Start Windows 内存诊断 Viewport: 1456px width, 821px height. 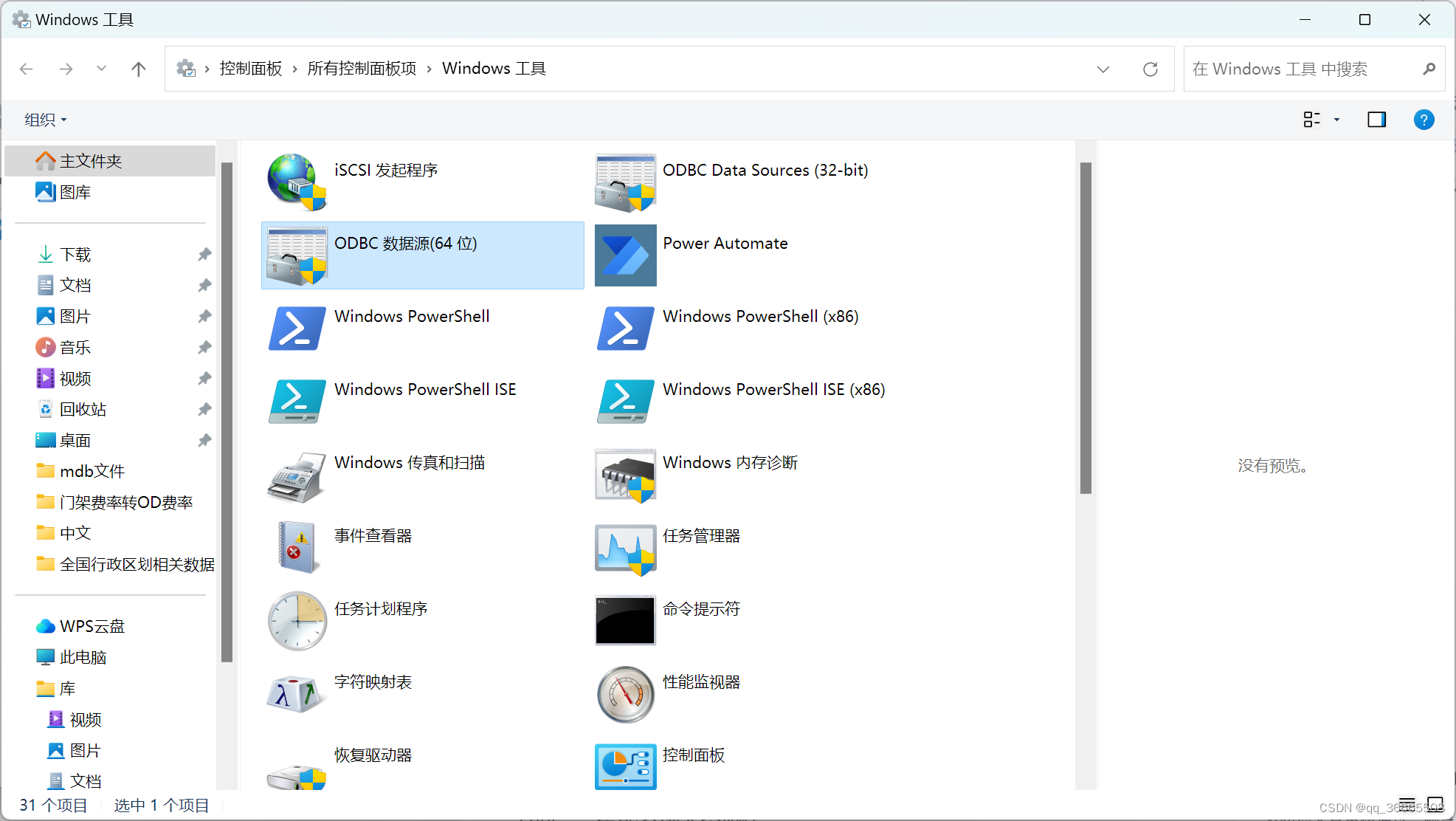point(729,462)
